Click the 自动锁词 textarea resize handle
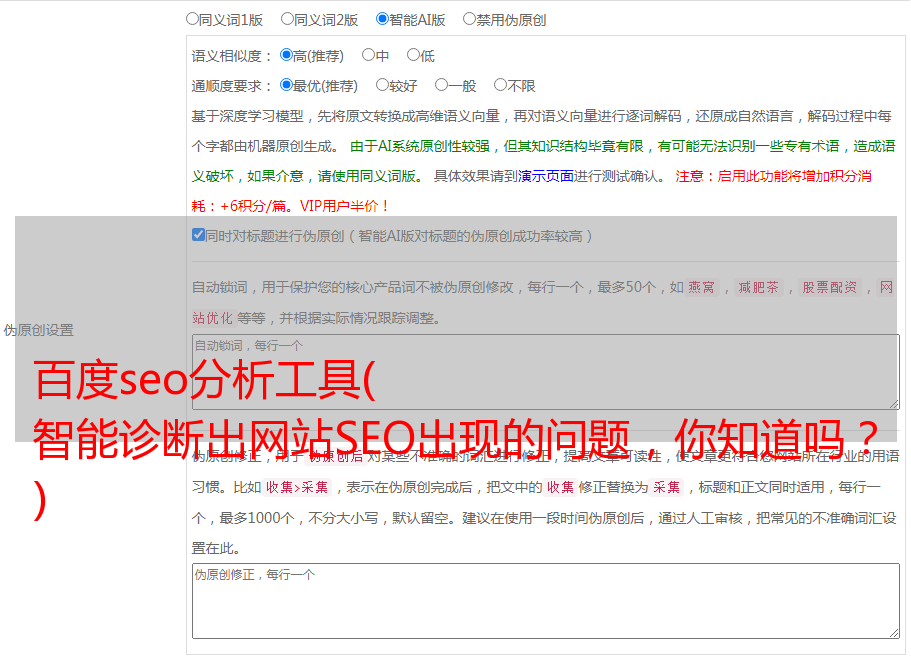Screen dimensions: 911x658 pos(894,404)
